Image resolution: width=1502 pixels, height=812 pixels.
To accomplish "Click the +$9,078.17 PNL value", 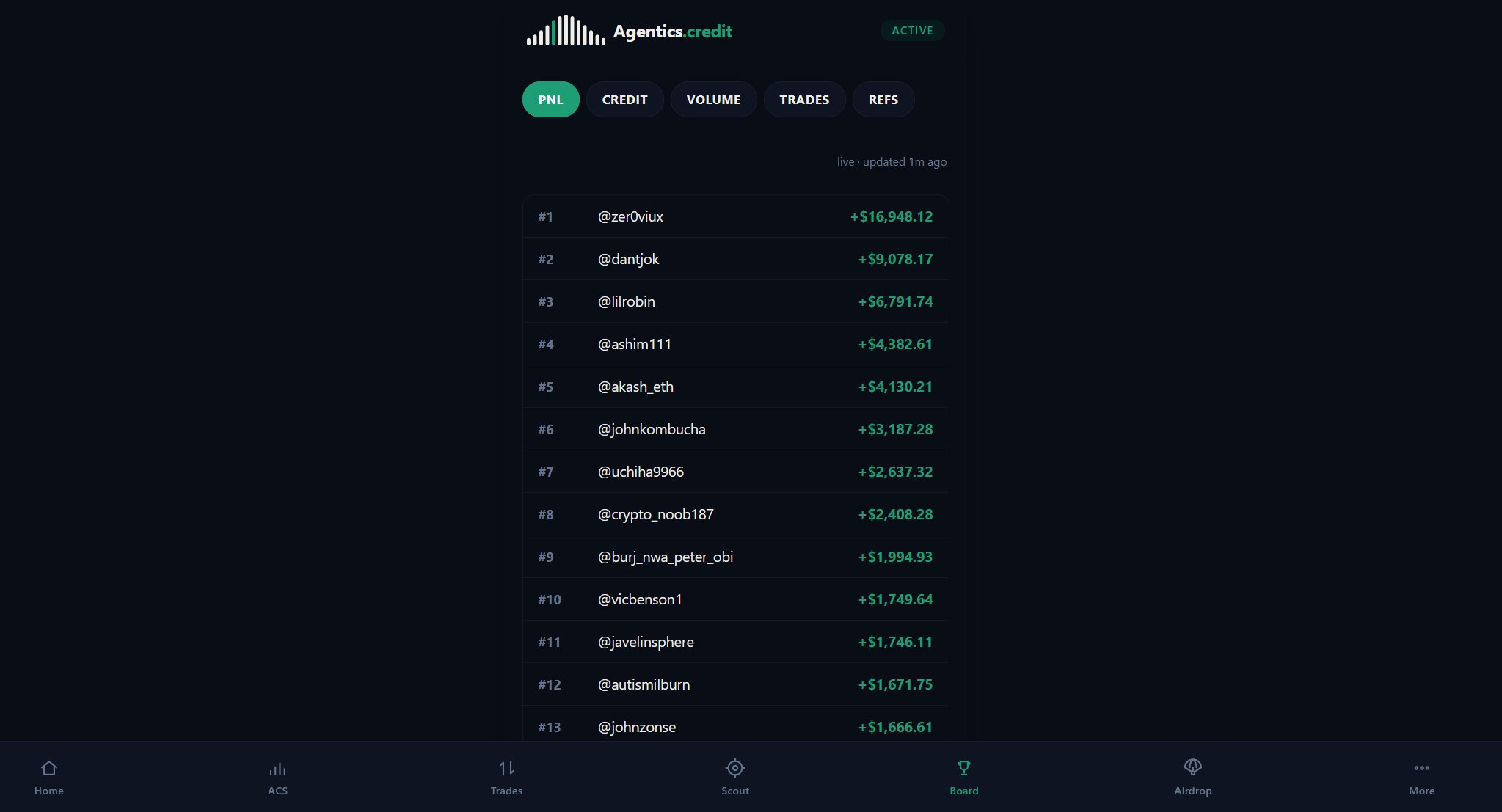I will [x=895, y=259].
